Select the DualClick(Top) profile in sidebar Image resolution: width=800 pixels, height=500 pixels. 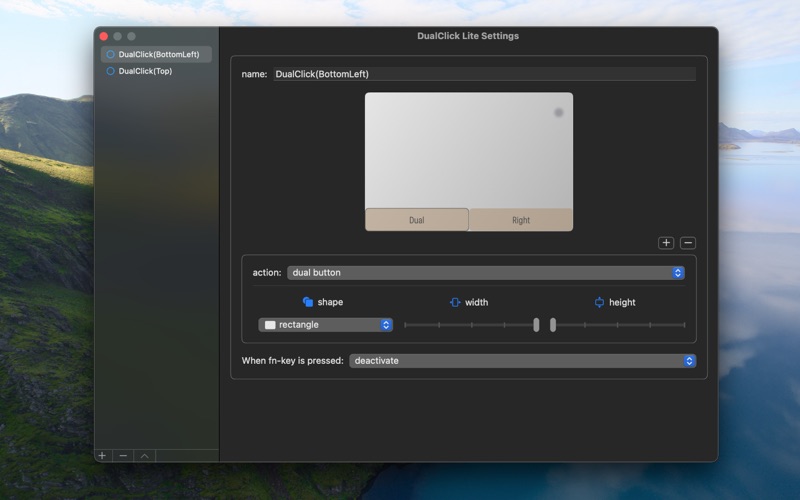pyautogui.click(x=156, y=71)
